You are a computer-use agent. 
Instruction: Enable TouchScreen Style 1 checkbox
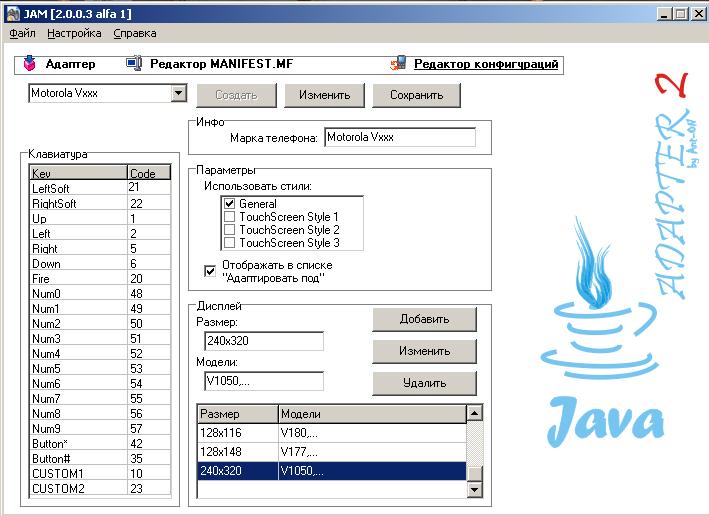229,217
